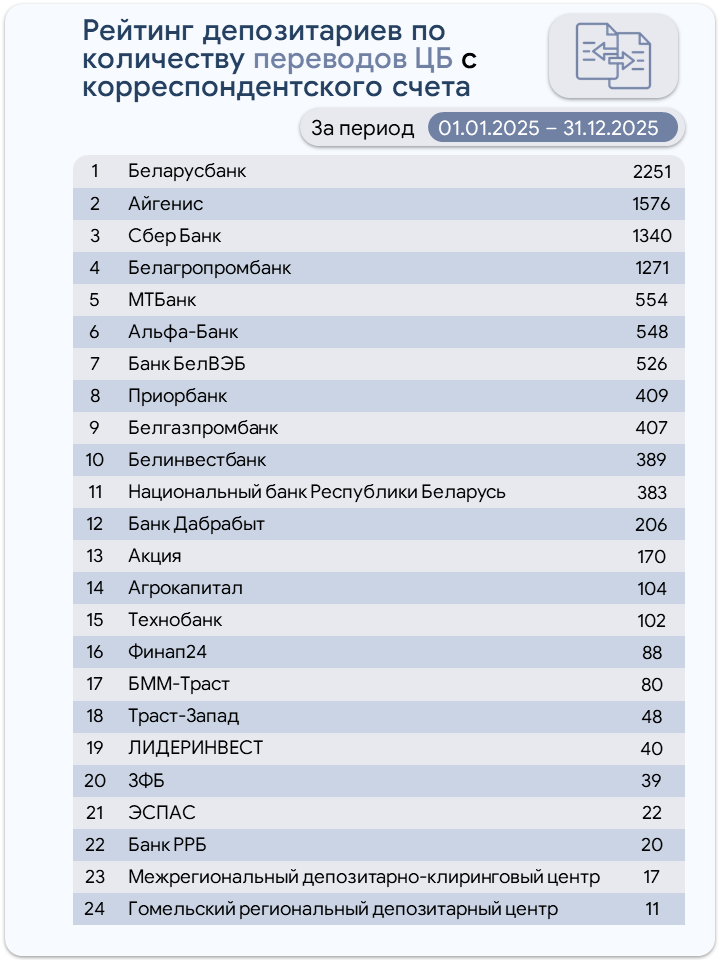Select the Приорбанк row
Screen dimensions: 720x960
tap(378, 396)
